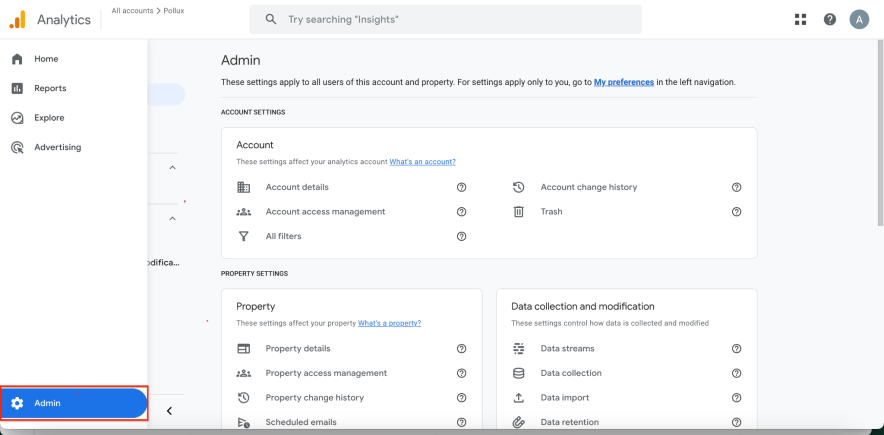Click the search magnifier icon
Screen dimensions: 884x435
click(271, 19)
